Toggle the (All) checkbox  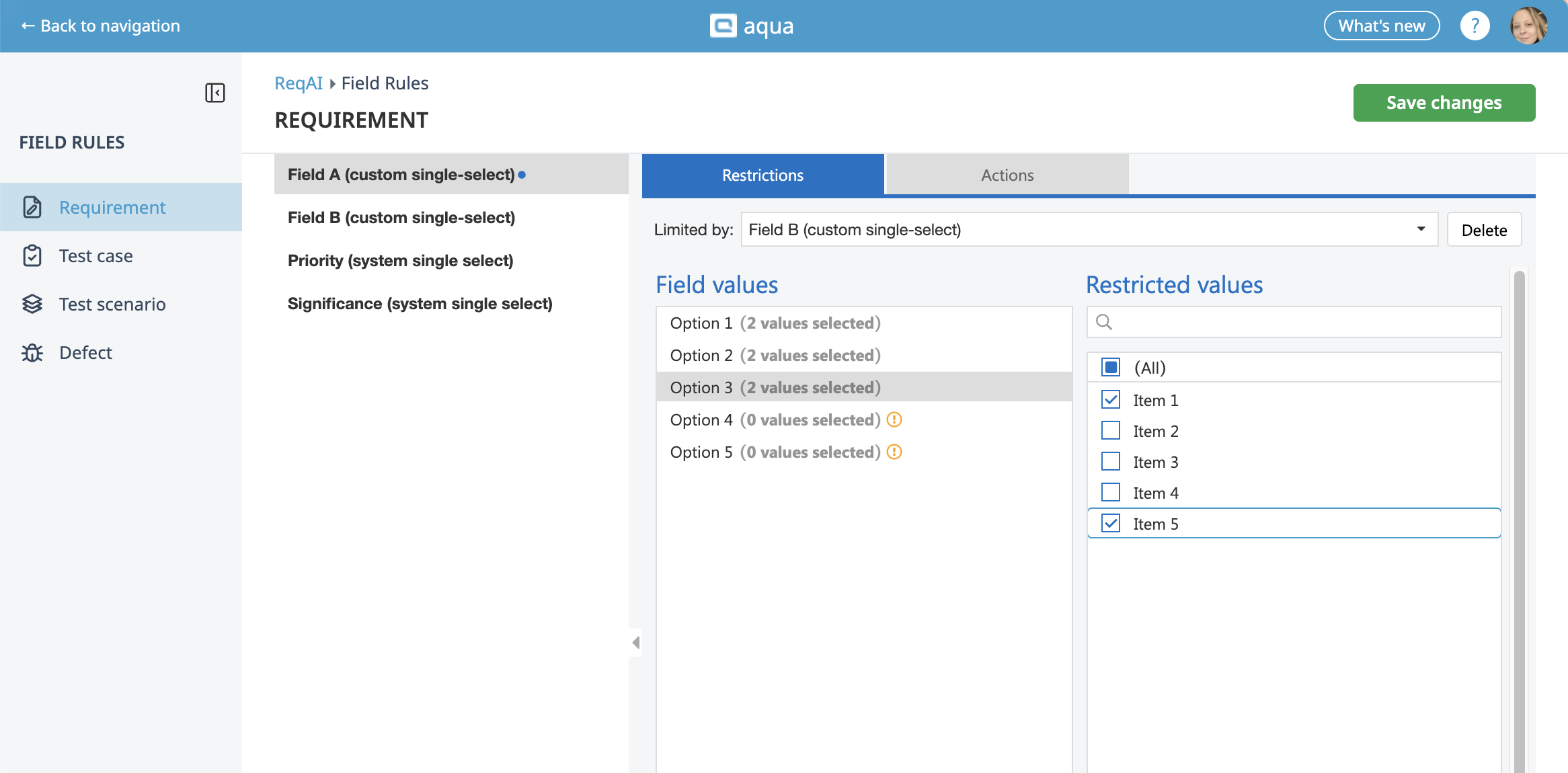click(x=1111, y=368)
